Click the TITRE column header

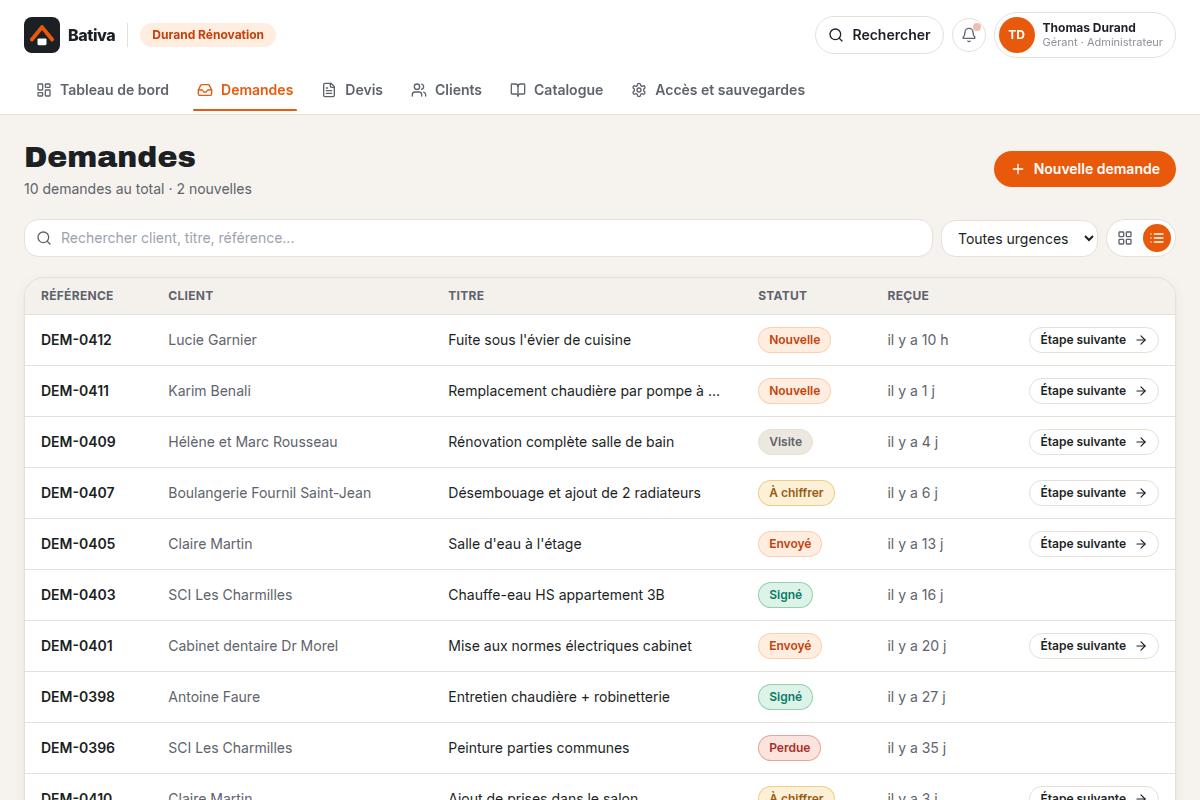(x=466, y=296)
